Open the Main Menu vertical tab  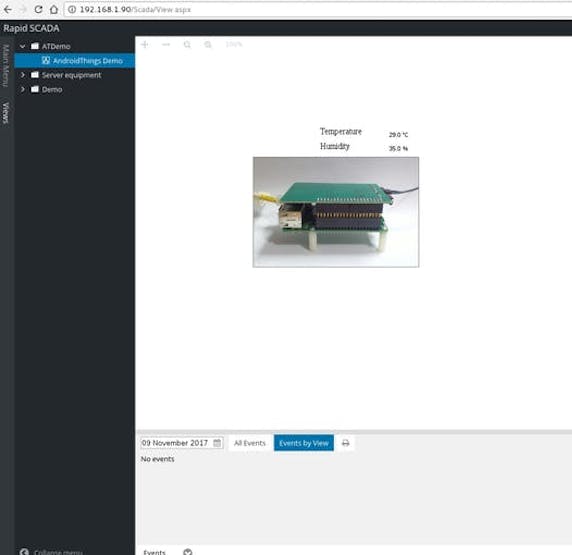6,65
